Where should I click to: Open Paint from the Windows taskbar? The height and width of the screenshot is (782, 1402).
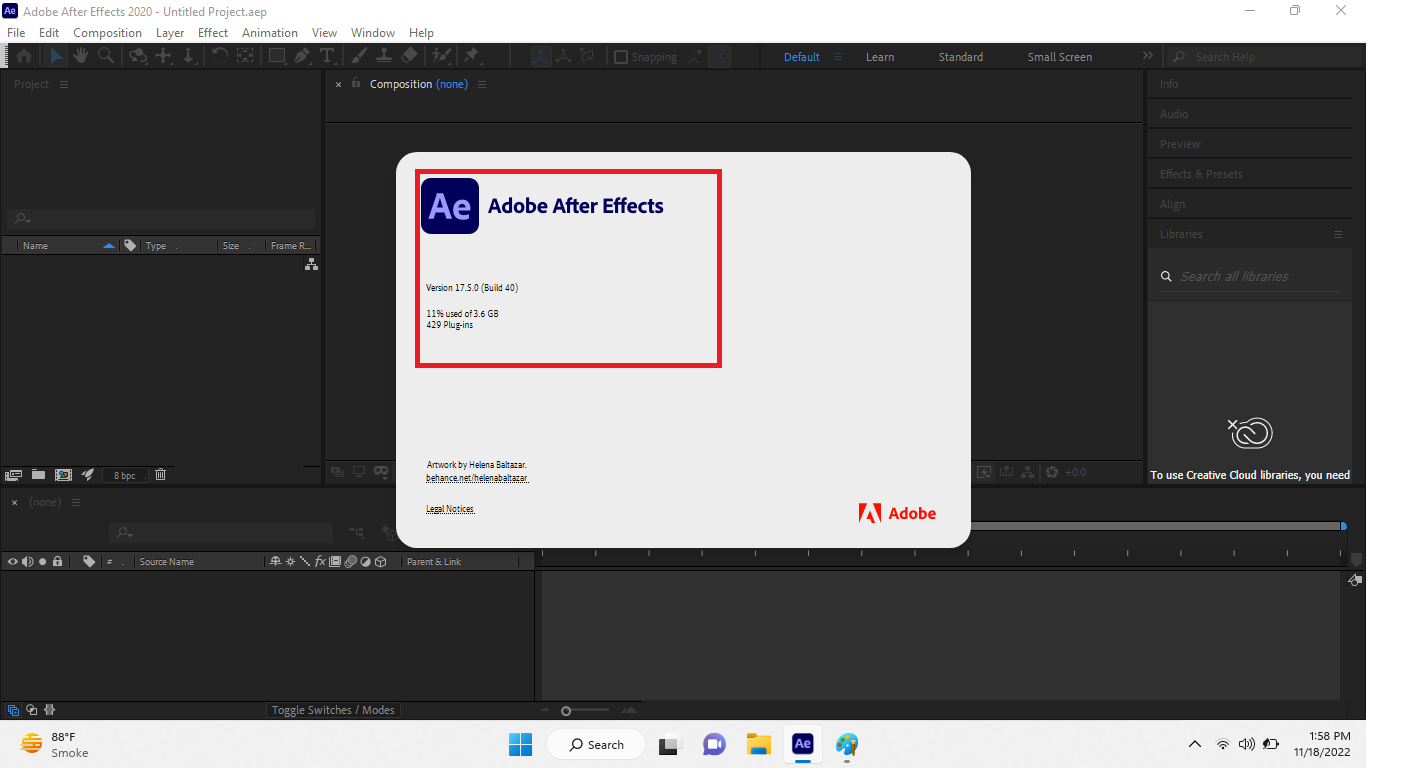click(847, 744)
